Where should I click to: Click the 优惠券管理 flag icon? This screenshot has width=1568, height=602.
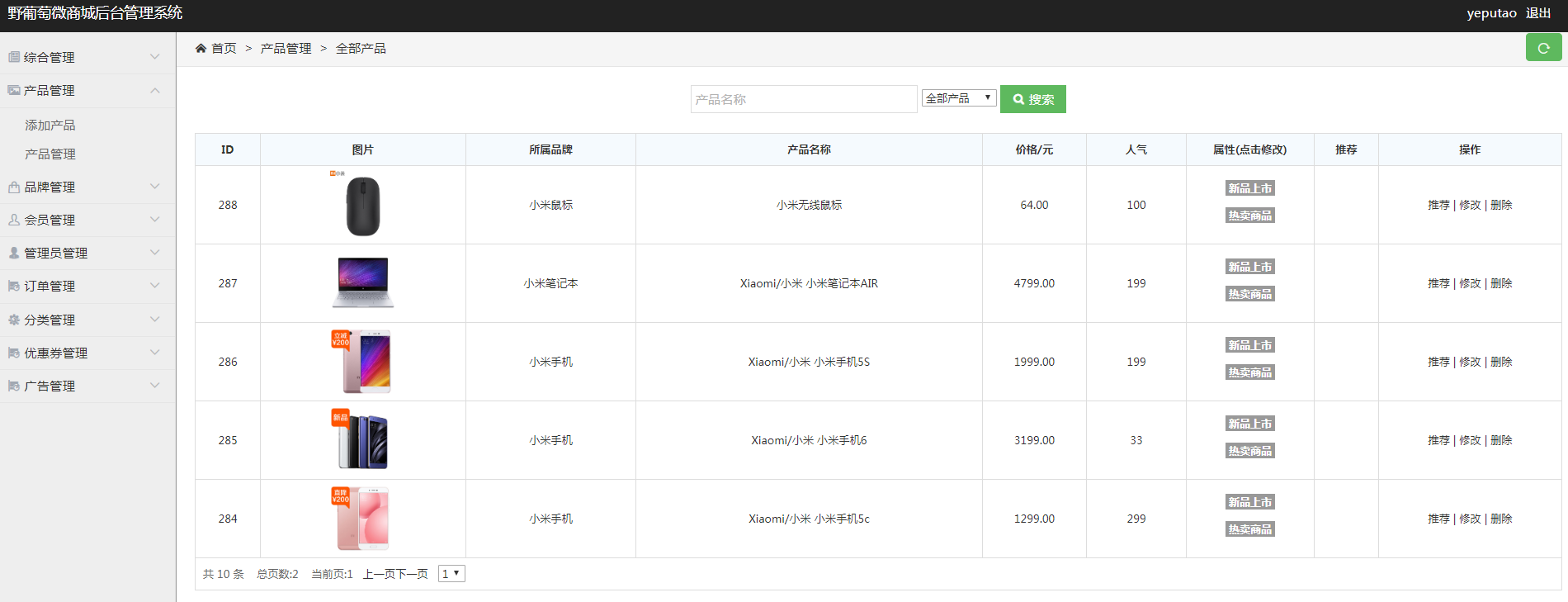[14, 353]
